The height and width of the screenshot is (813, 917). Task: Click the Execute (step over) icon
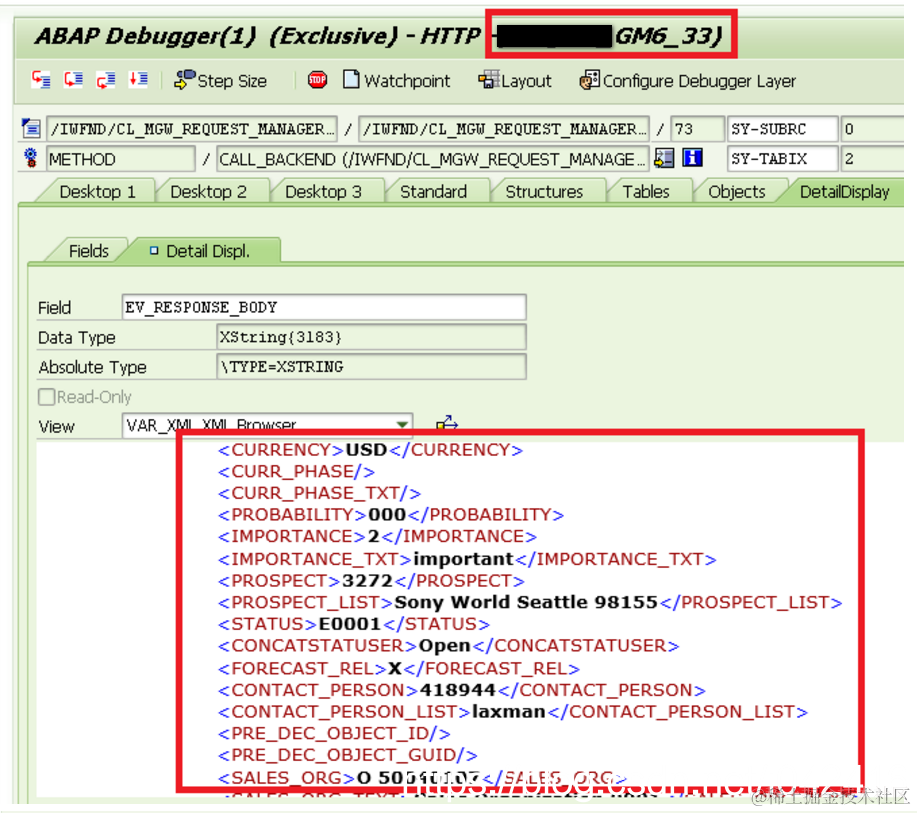(74, 80)
